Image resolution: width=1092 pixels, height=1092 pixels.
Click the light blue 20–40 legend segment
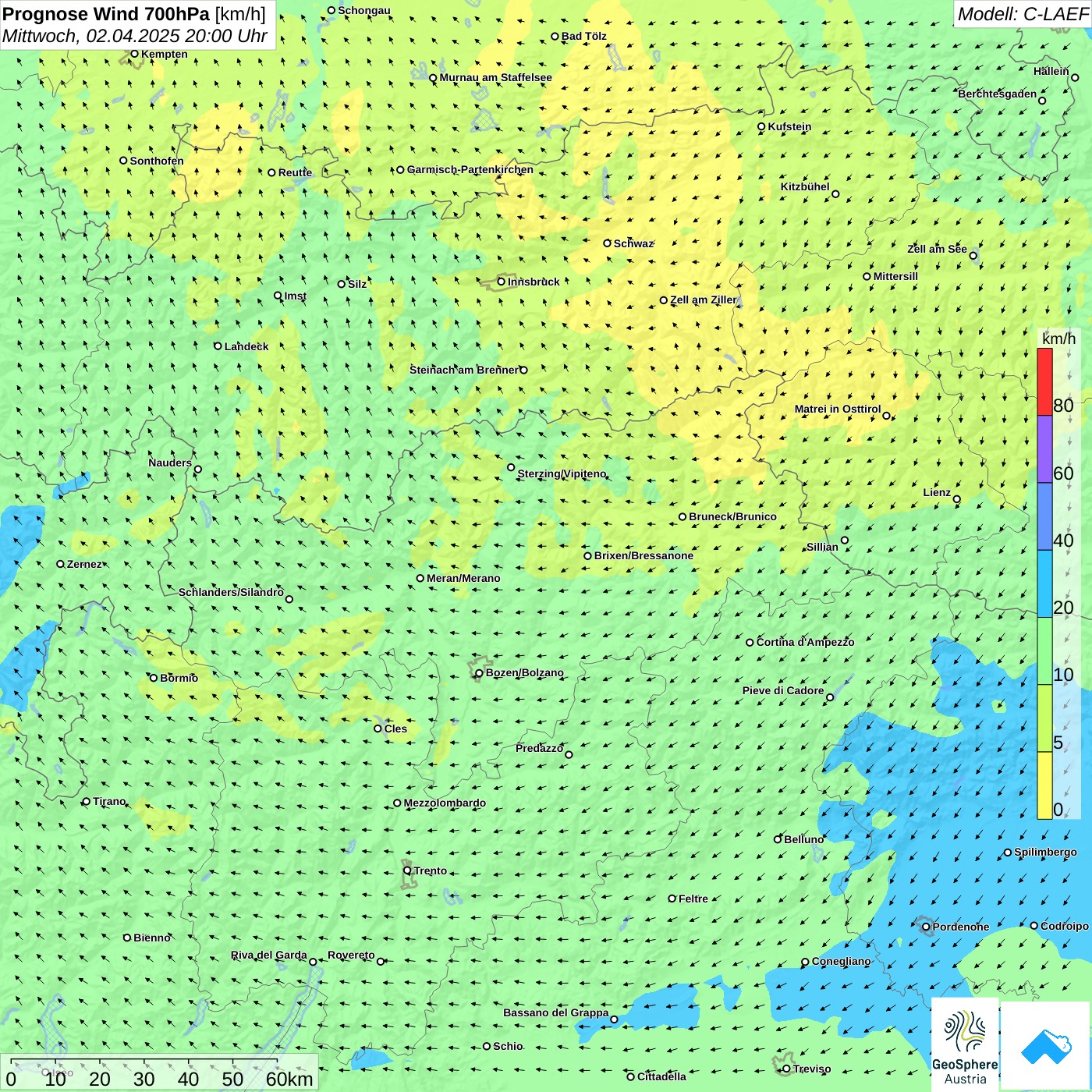pos(1044,584)
